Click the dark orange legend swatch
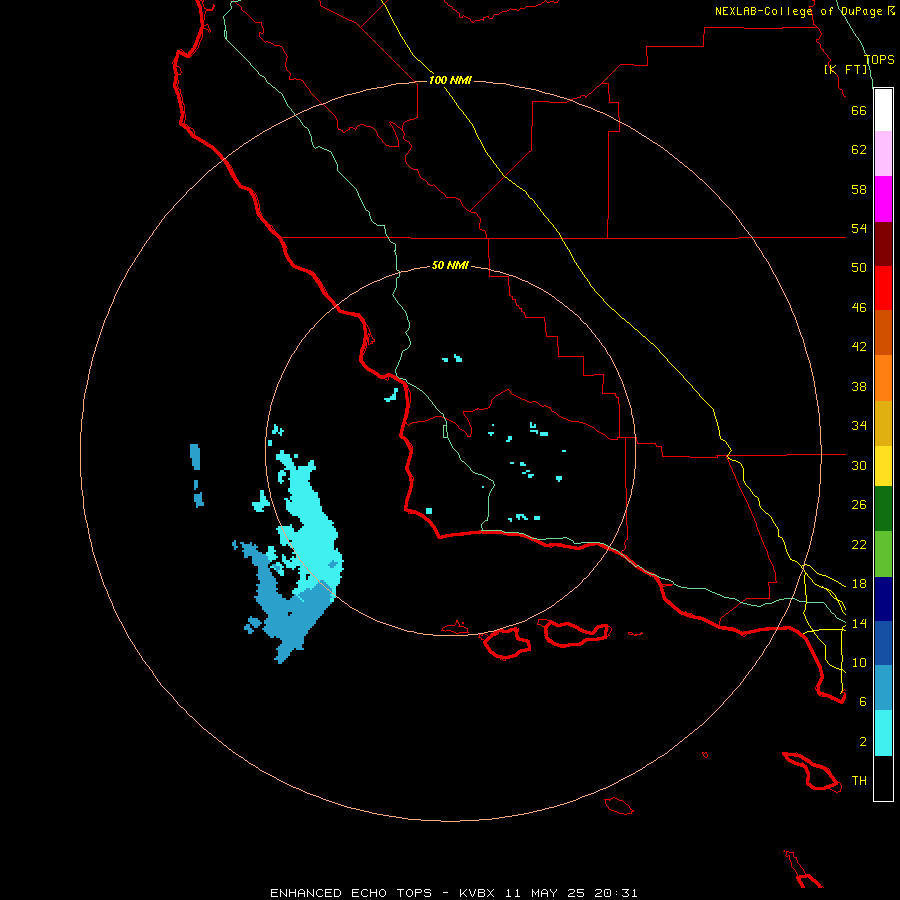Image resolution: width=900 pixels, height=900 pixels. tap(883, 332)
